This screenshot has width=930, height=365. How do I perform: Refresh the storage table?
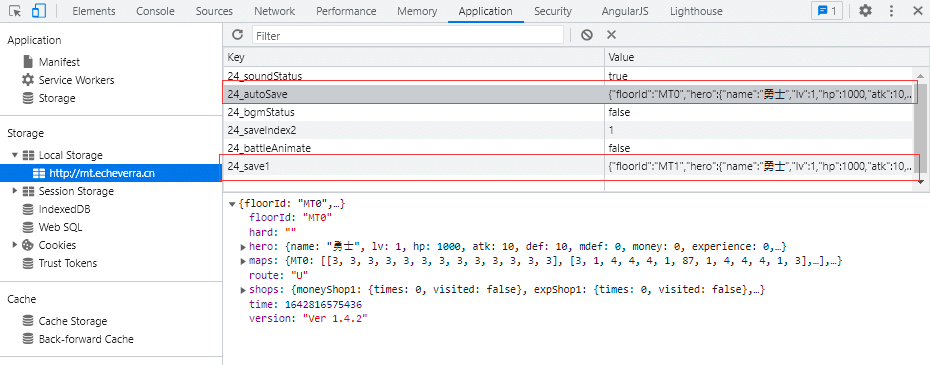click(x=237, y=35)
